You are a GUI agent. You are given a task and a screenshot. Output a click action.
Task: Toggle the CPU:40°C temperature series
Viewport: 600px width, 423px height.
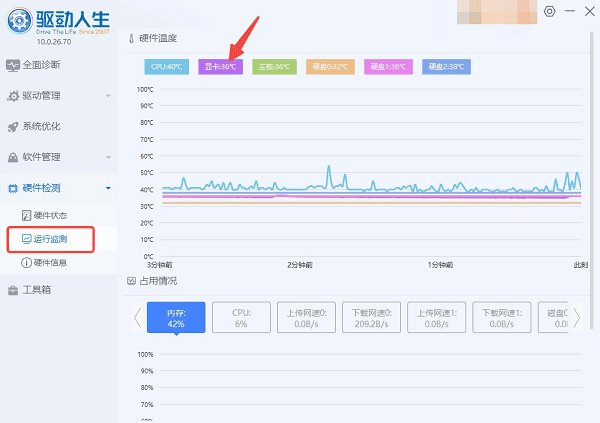(166, 67)
